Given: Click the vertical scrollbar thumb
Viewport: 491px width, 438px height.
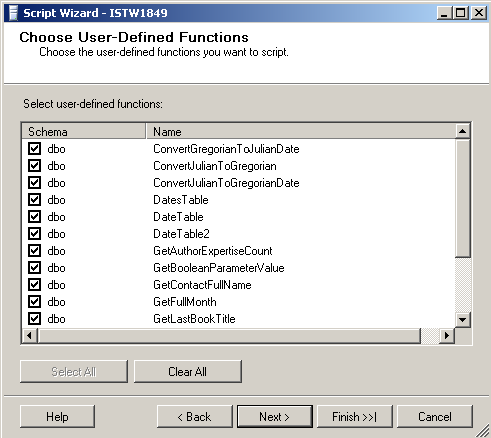Looking at the screenshot, I should (463, 198).
